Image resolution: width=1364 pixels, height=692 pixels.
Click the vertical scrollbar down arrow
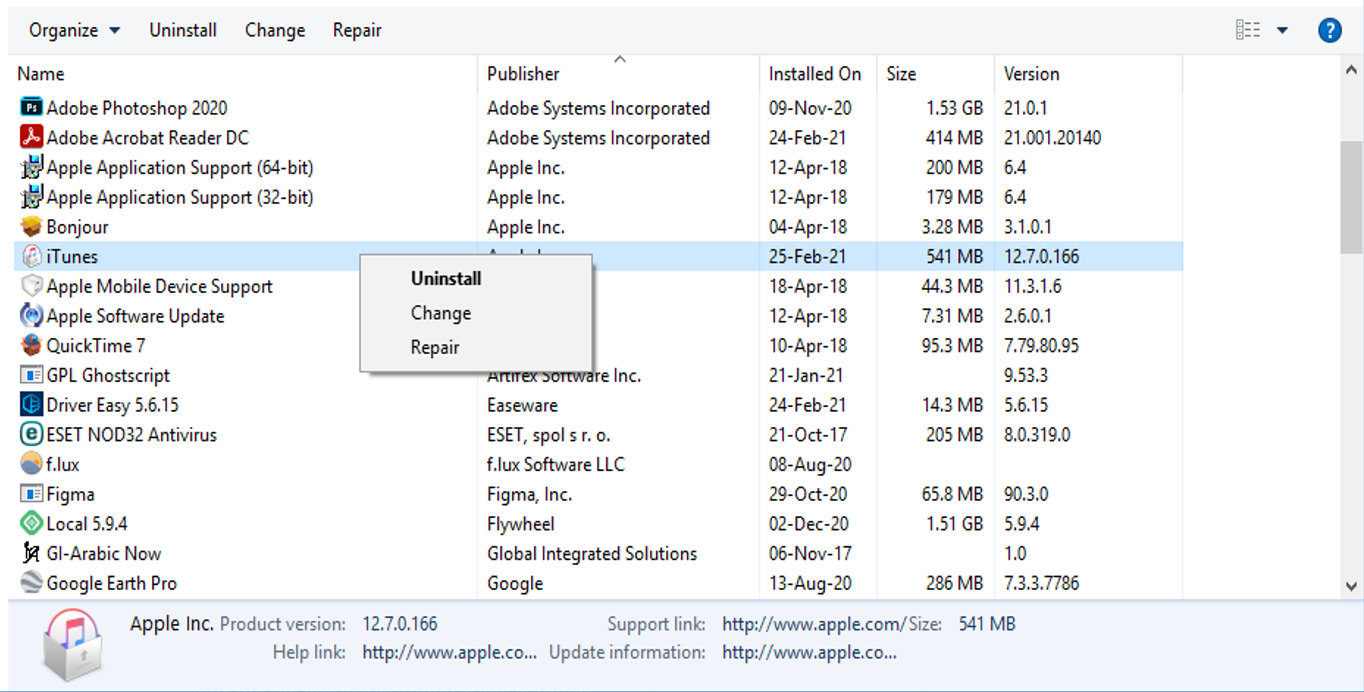click(1352, 588)
